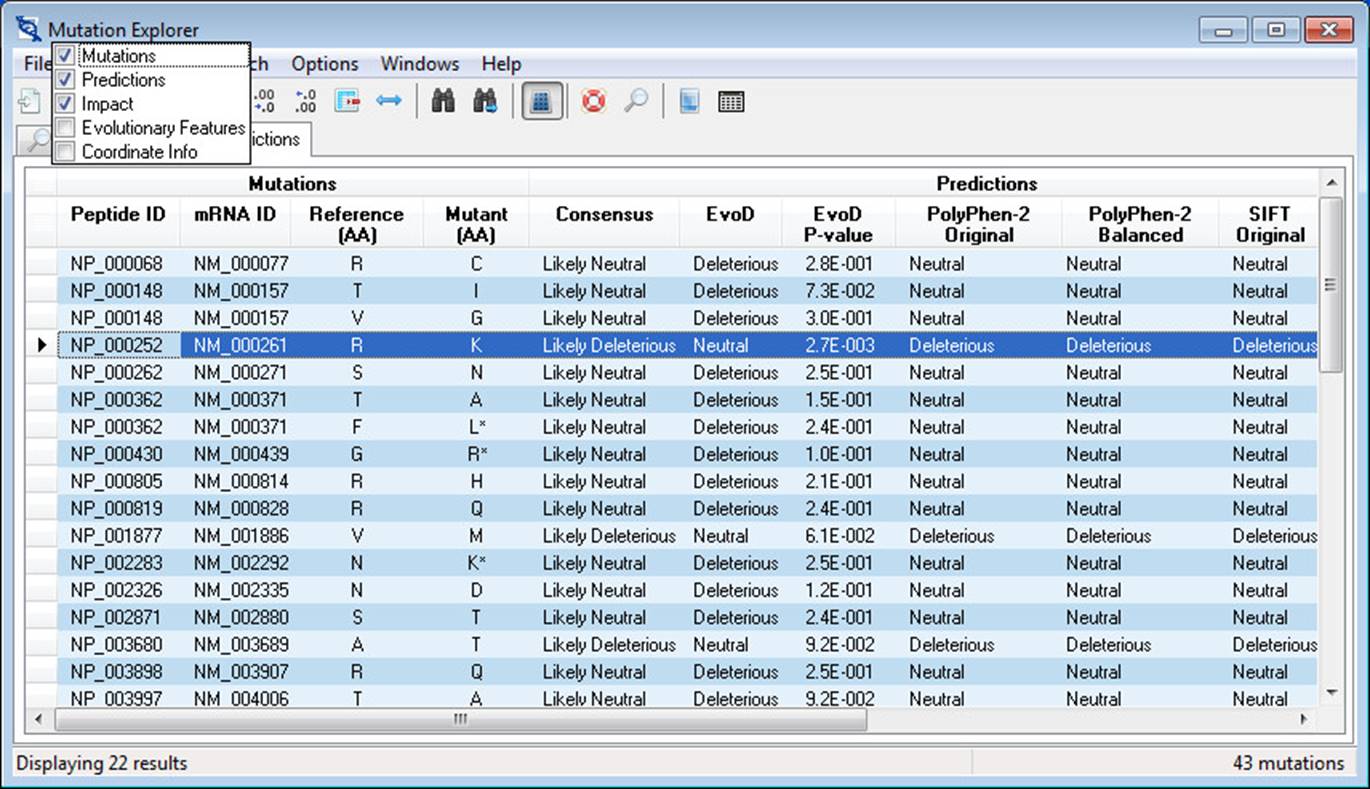Open the Options menu
This screenshot has width=1370, height=789.
coord(324,64)
